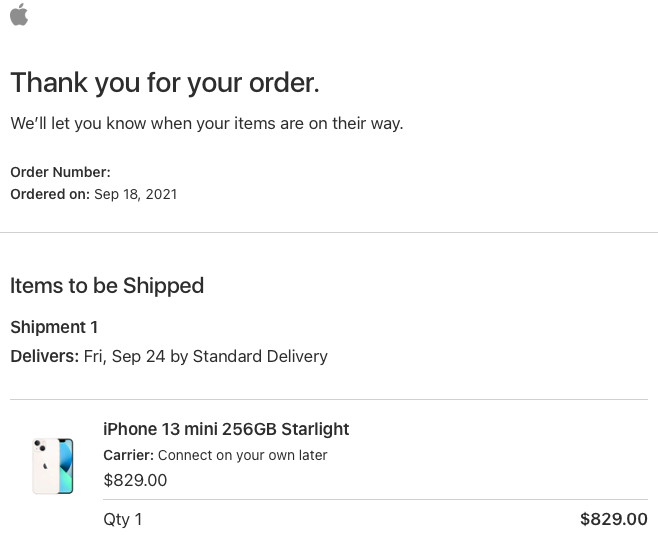Click the iPhone 13 mini 256GB Starlight title
This screenshot has width=658, height=543.
226,429
